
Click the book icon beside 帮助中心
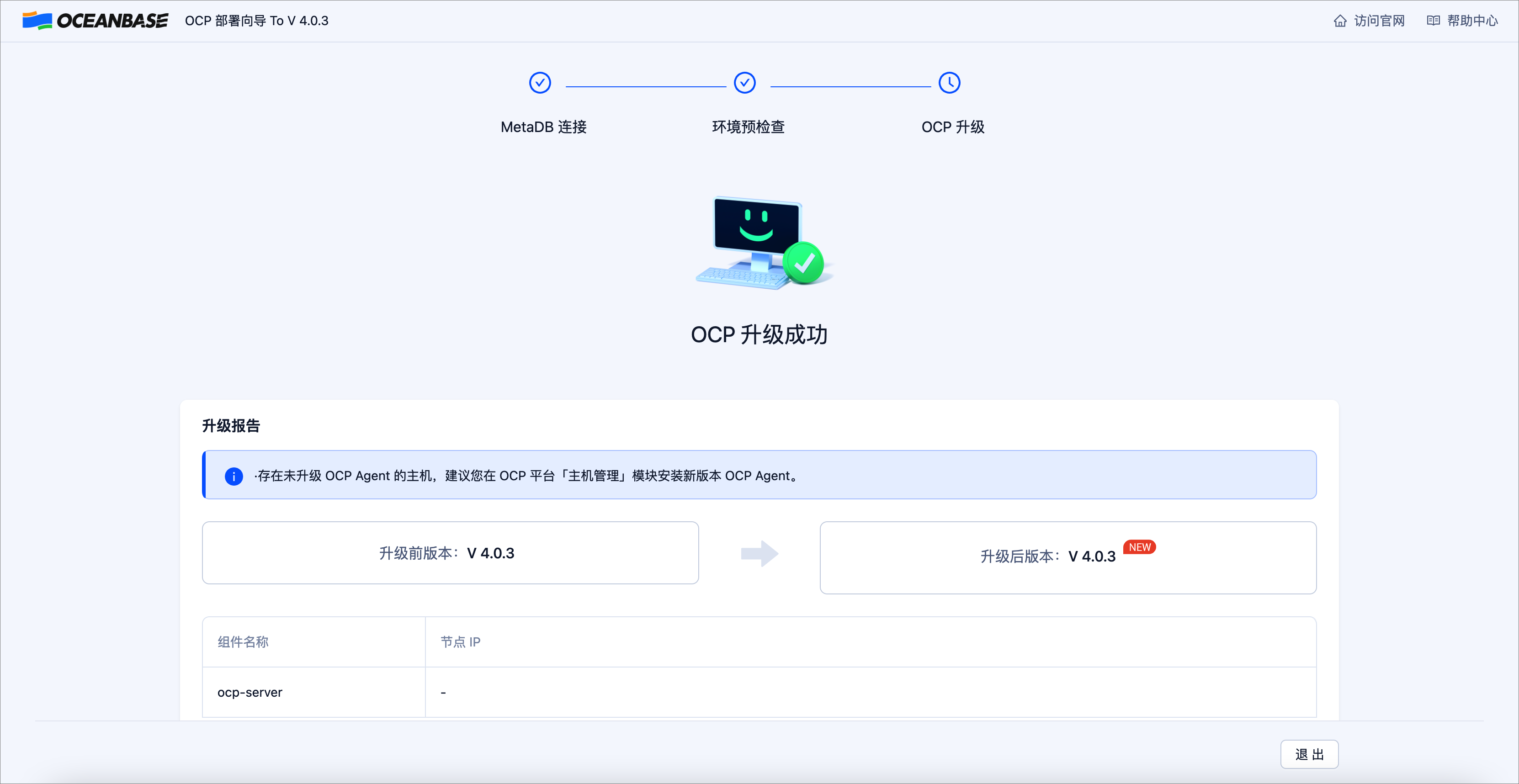coord(1433,21)
